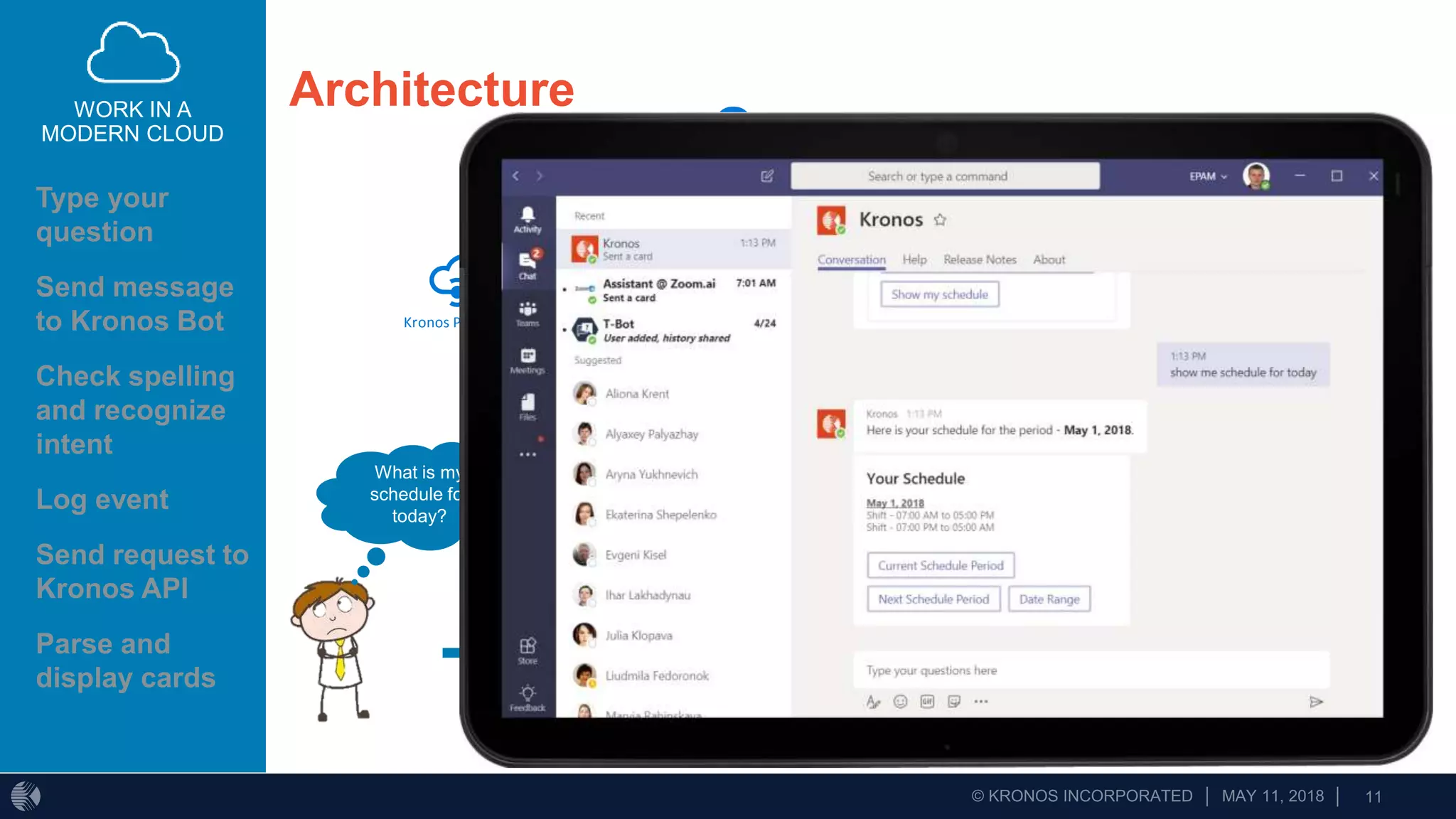The width and height of the screenshot is (1456, 819).
Task: Open the Assistant @ Zoom.ai chat
Action: point(673,290)
